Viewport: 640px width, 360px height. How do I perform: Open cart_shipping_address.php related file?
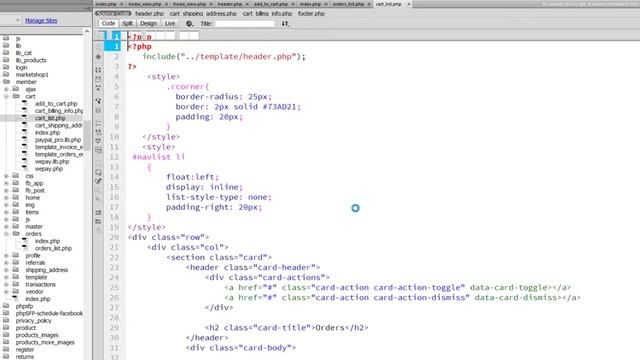pyautogui.click(x=203, y=13)
